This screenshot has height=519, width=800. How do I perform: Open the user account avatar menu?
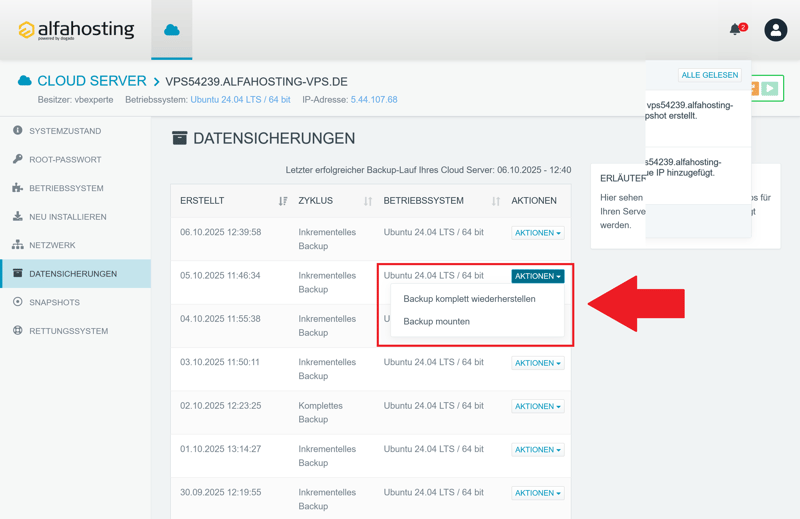(x=775, y=30)
